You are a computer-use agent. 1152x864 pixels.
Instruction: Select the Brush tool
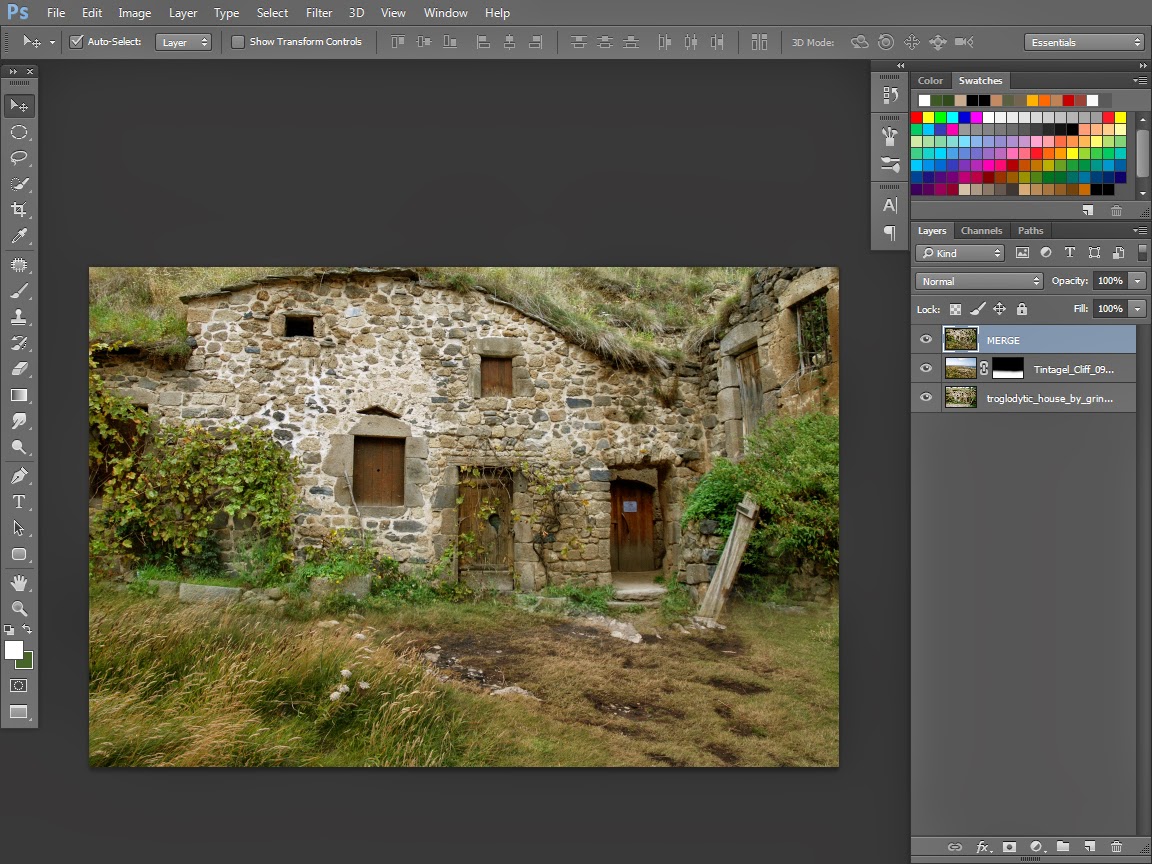19,291
